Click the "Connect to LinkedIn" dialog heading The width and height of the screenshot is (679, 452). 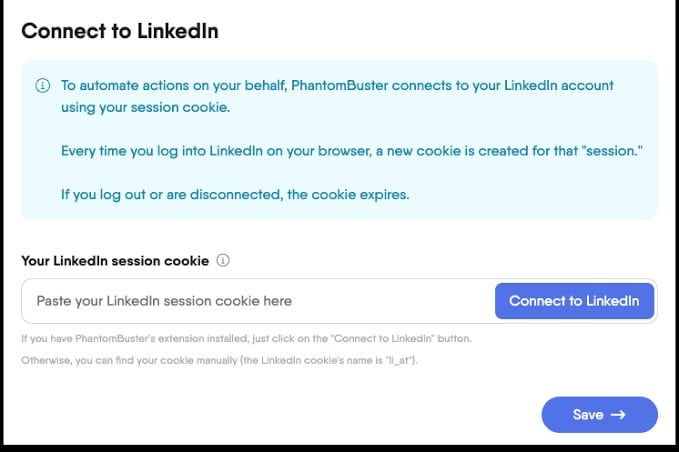pyautogui.click(x=120, y=31)
